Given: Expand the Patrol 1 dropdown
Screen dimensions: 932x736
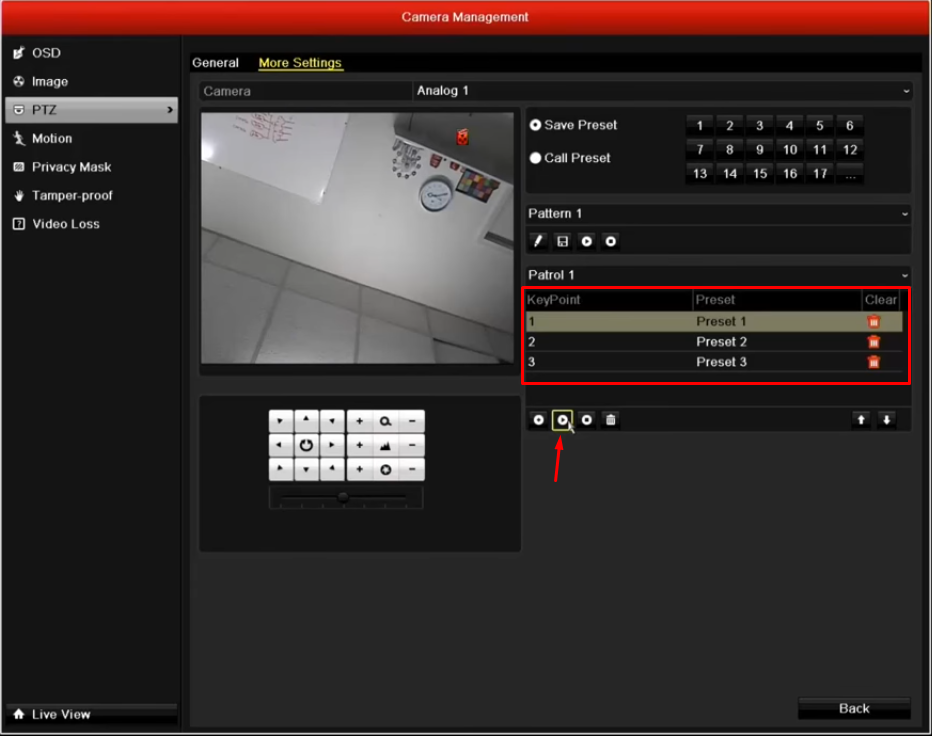Looking at the screenshot, I should [x=718, y=275].
